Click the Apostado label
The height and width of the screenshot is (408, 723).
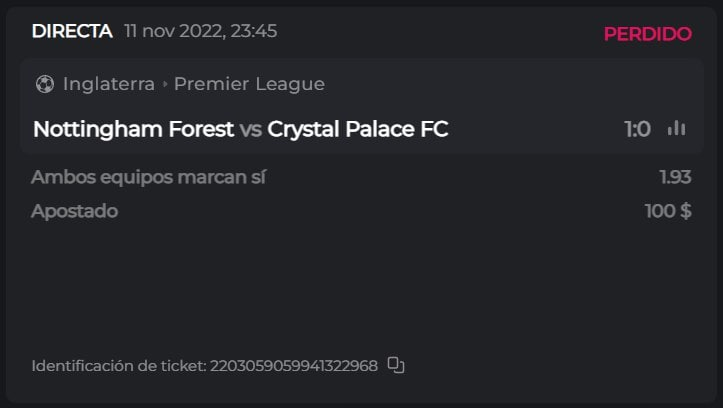pos(75,211)
